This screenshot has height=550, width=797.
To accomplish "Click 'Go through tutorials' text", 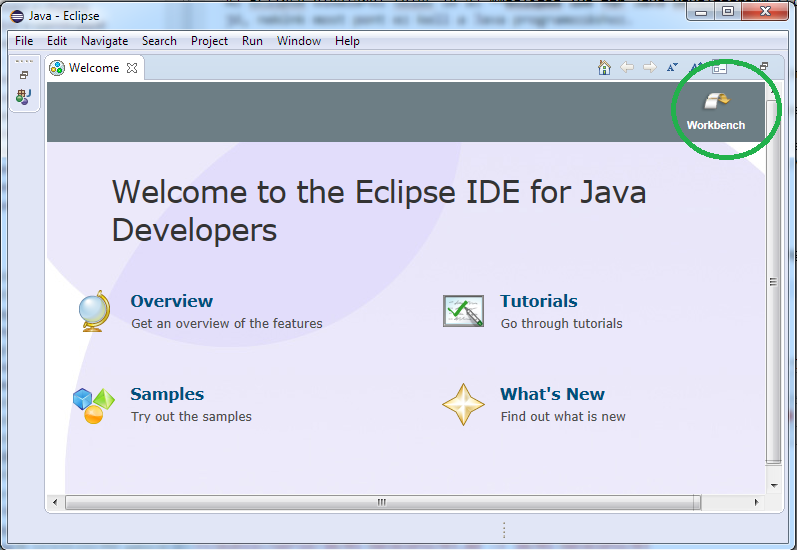I will 562,323.
